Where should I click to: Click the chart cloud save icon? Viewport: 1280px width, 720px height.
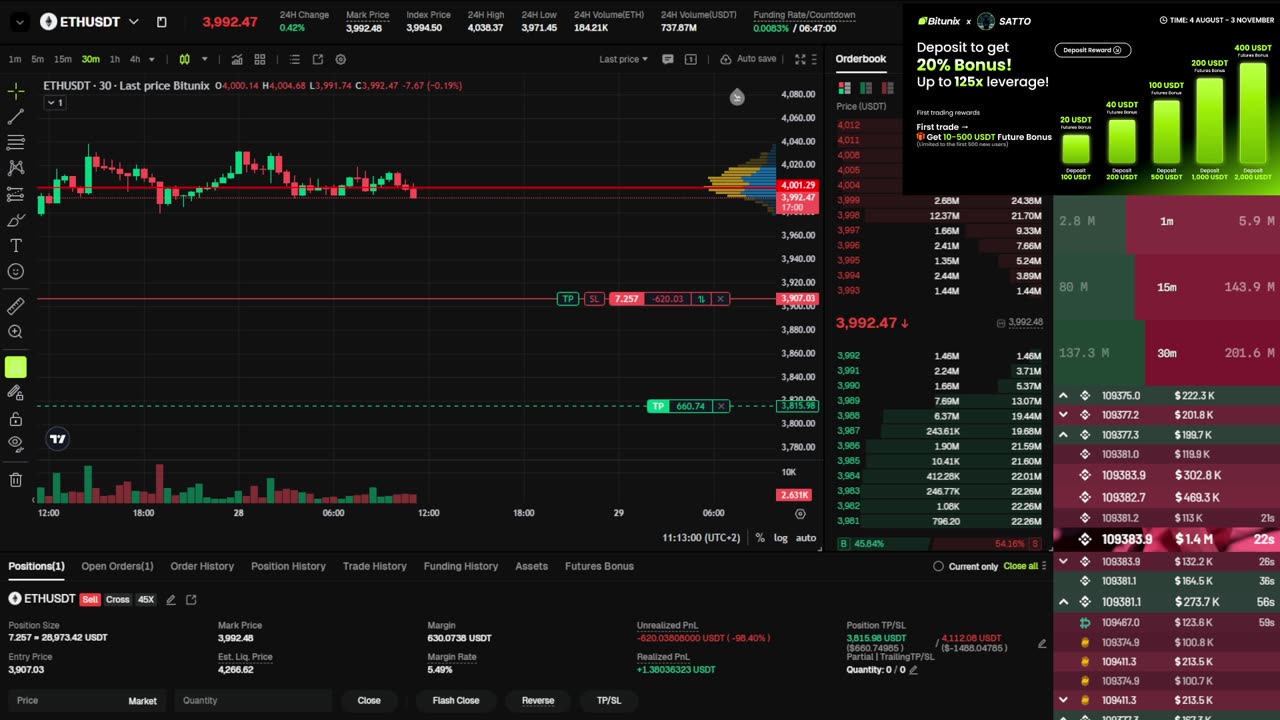click(x=726, y=59)
